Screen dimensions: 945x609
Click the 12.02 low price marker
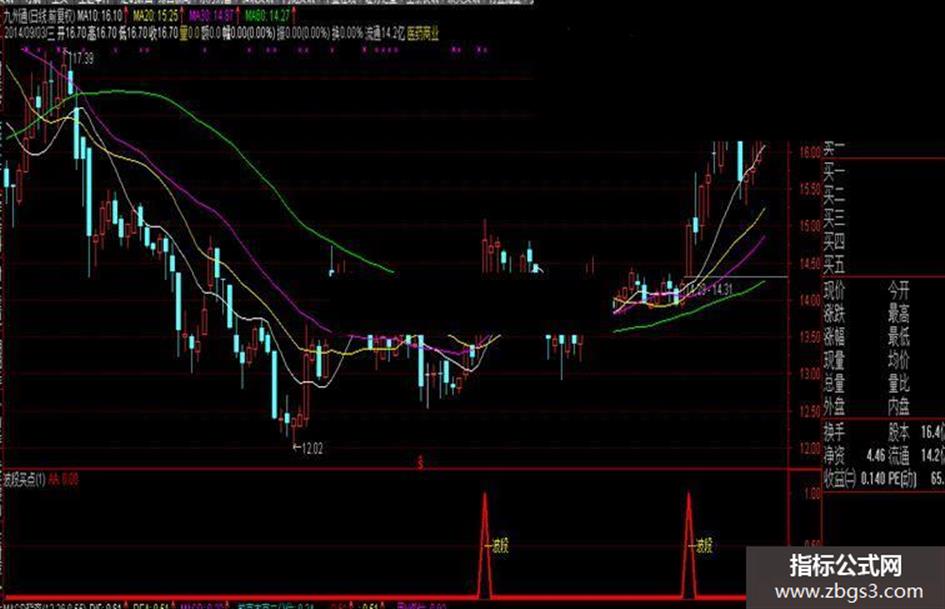pos(312,448)
